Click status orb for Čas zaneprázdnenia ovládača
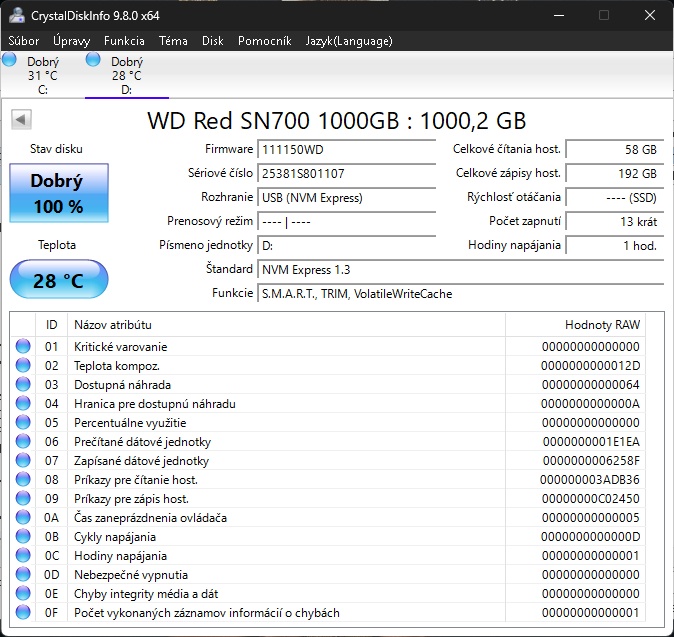This screenshot has height=637, width=674. click(x=23, y=518)
